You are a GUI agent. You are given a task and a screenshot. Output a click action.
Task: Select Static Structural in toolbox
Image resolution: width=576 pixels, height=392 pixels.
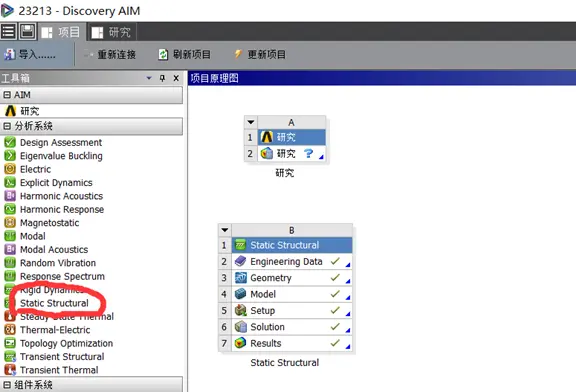(54, 303)
